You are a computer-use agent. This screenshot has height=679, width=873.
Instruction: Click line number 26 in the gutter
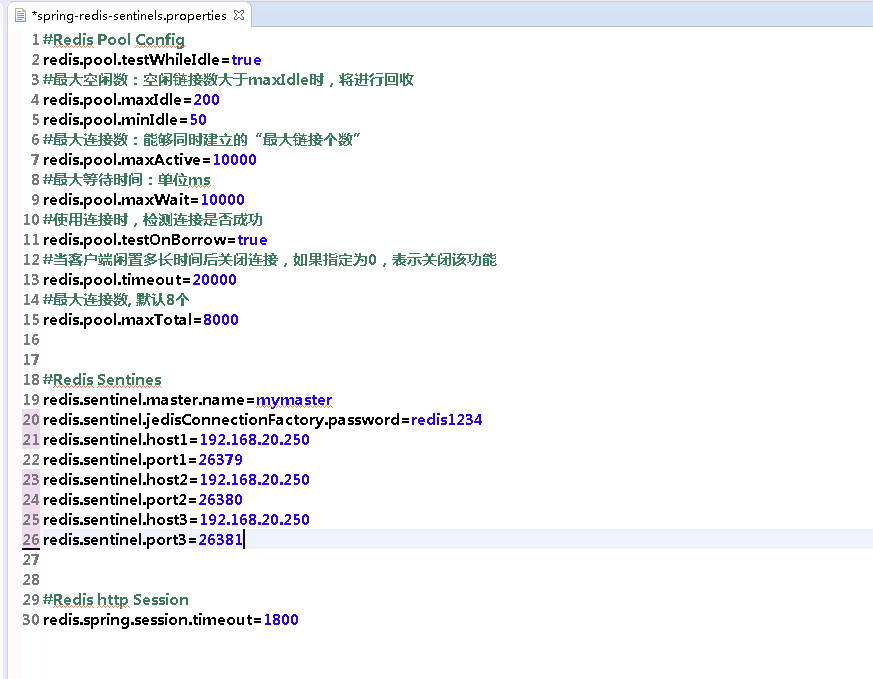[31, 540]
